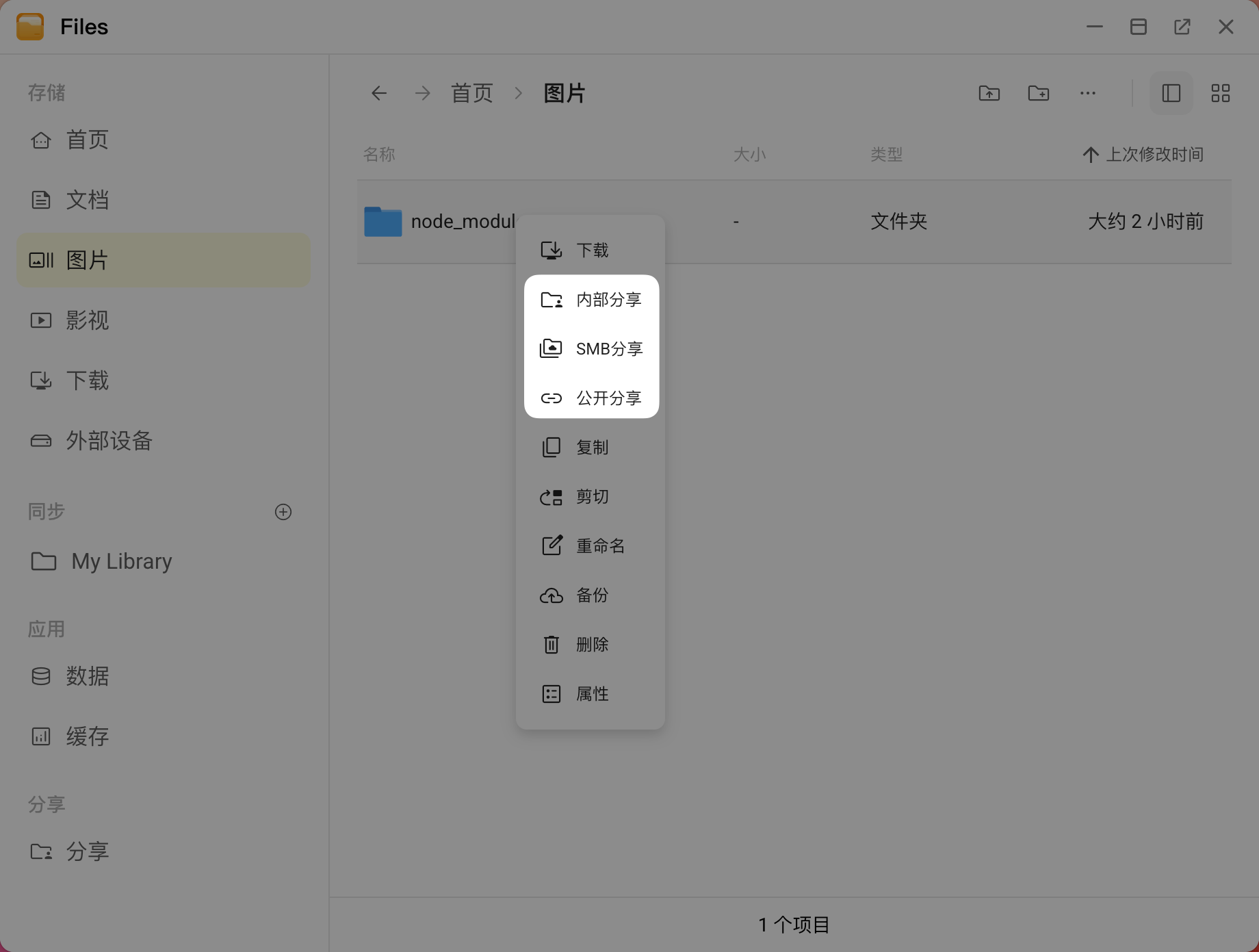Expand the 同步 section with plus button
Image resolution: width=1259 pixels, height=952 pixels.
(283, 511)
